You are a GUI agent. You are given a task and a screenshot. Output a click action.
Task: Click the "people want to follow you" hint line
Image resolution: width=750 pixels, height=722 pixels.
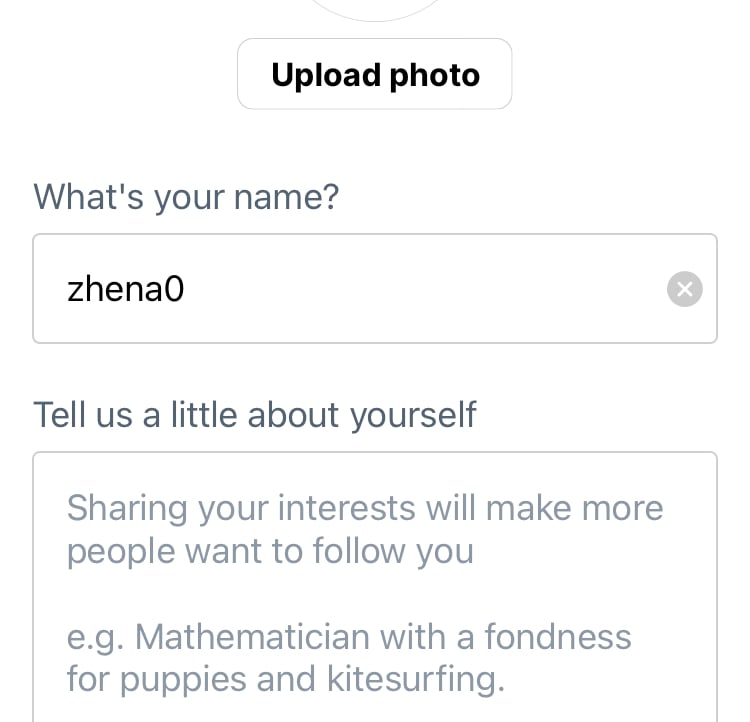tap(270, 551)
